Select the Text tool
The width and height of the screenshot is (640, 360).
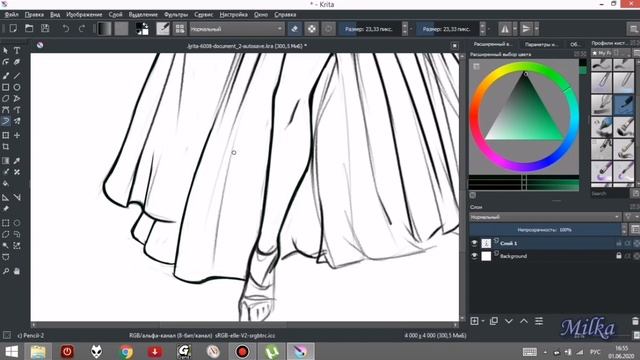click(17, 51)
